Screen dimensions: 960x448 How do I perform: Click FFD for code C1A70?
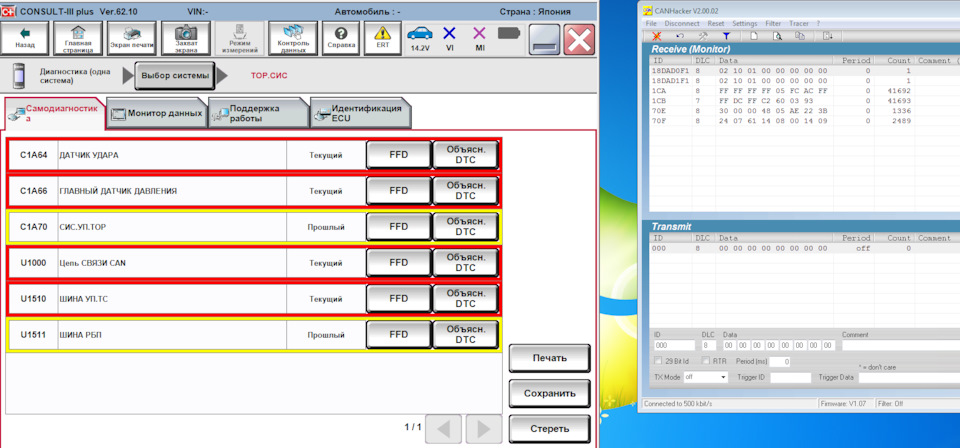[x=399, y=227]
